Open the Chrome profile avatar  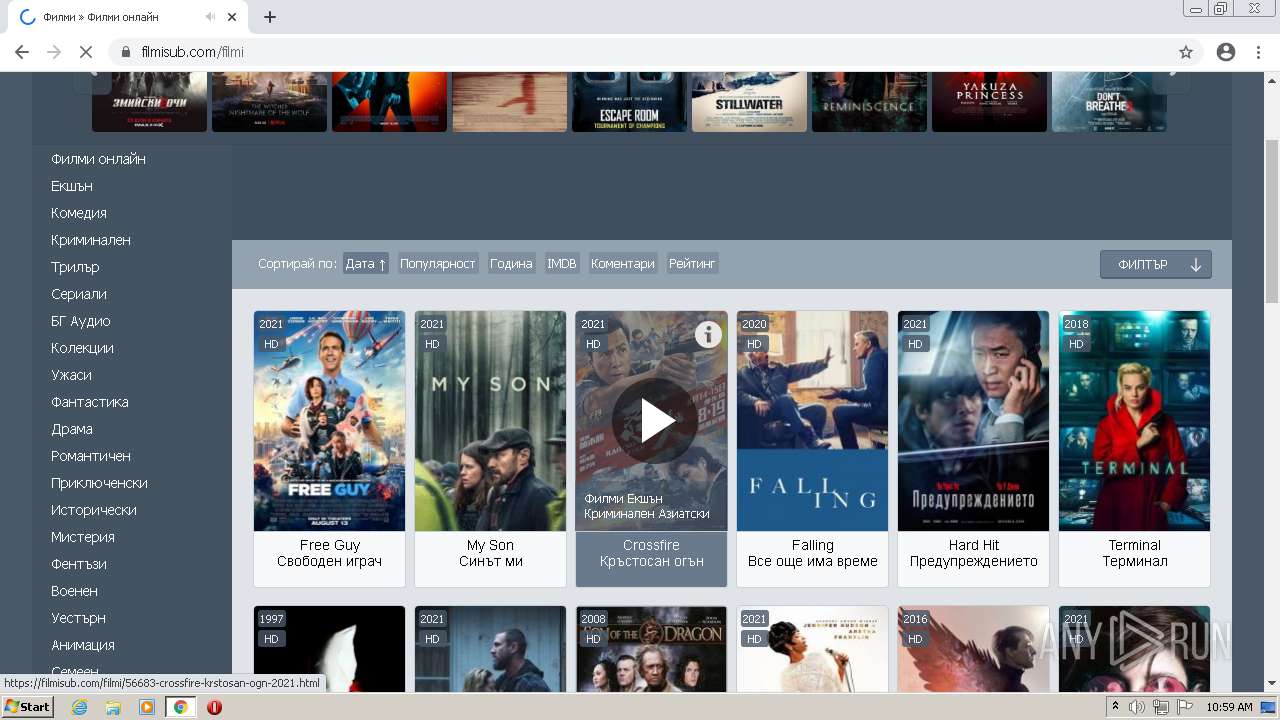coord(1226,52)
